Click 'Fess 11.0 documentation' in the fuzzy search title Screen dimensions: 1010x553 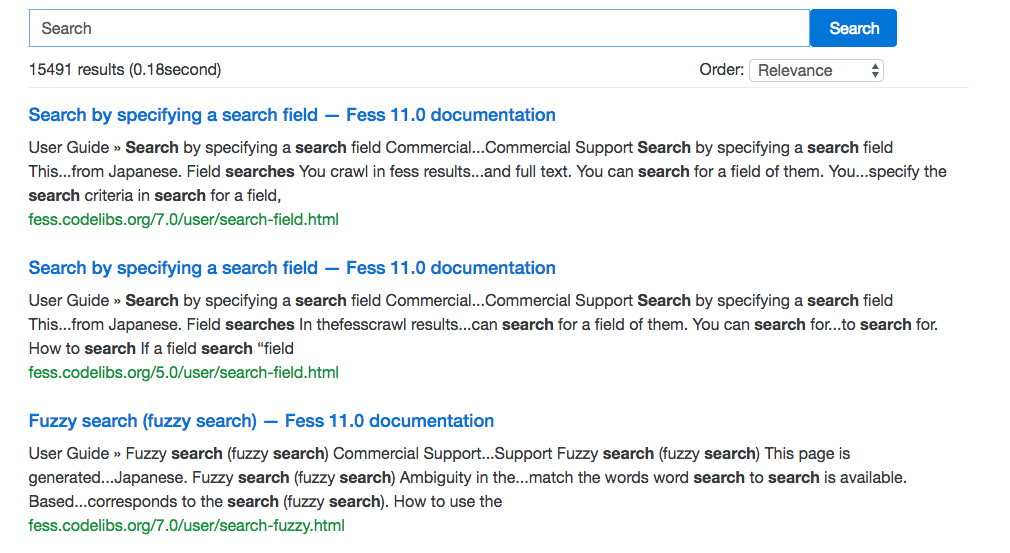click(x=389, y=421)
